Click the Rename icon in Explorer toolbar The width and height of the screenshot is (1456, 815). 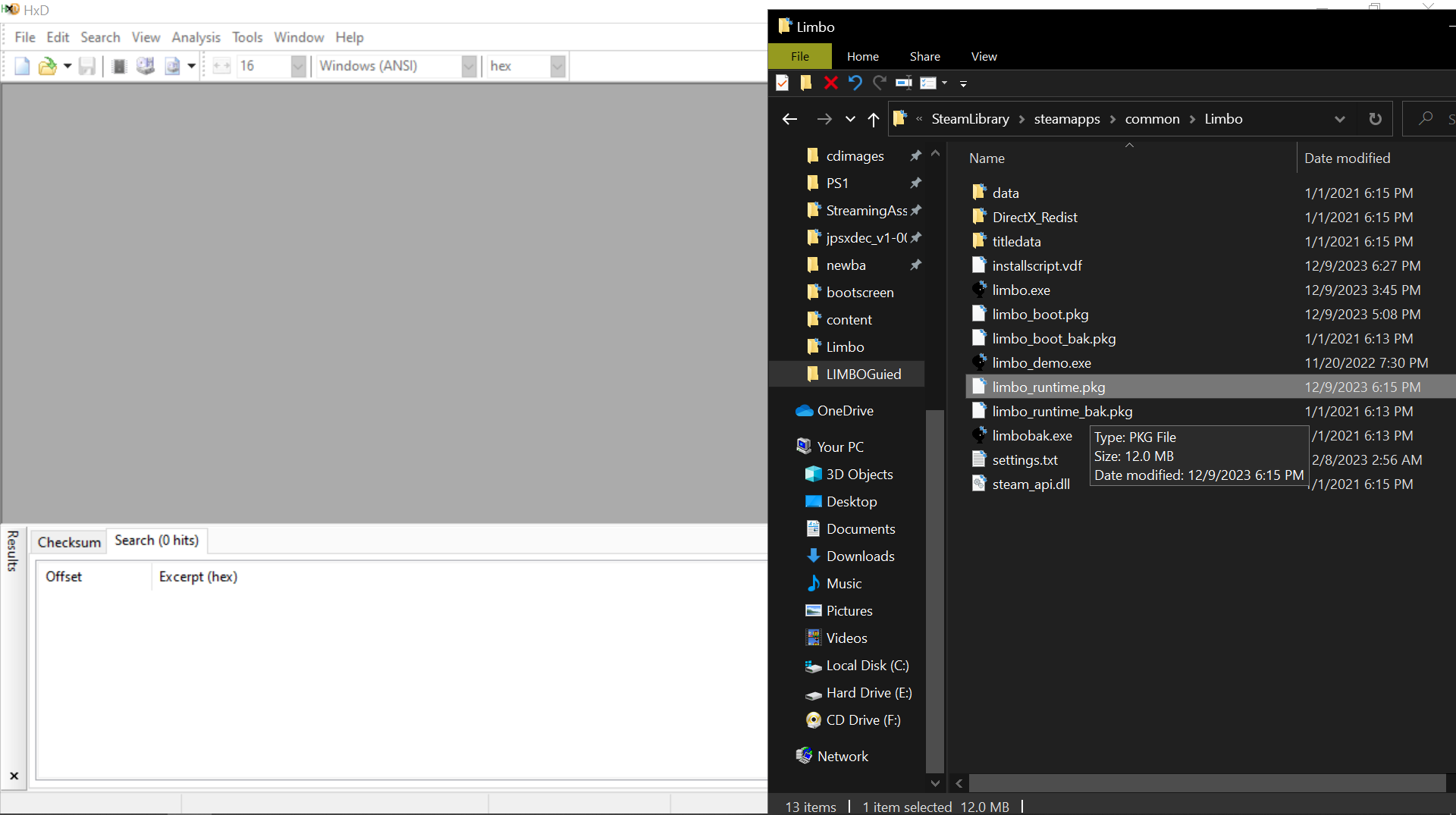[x=904, y=83]
